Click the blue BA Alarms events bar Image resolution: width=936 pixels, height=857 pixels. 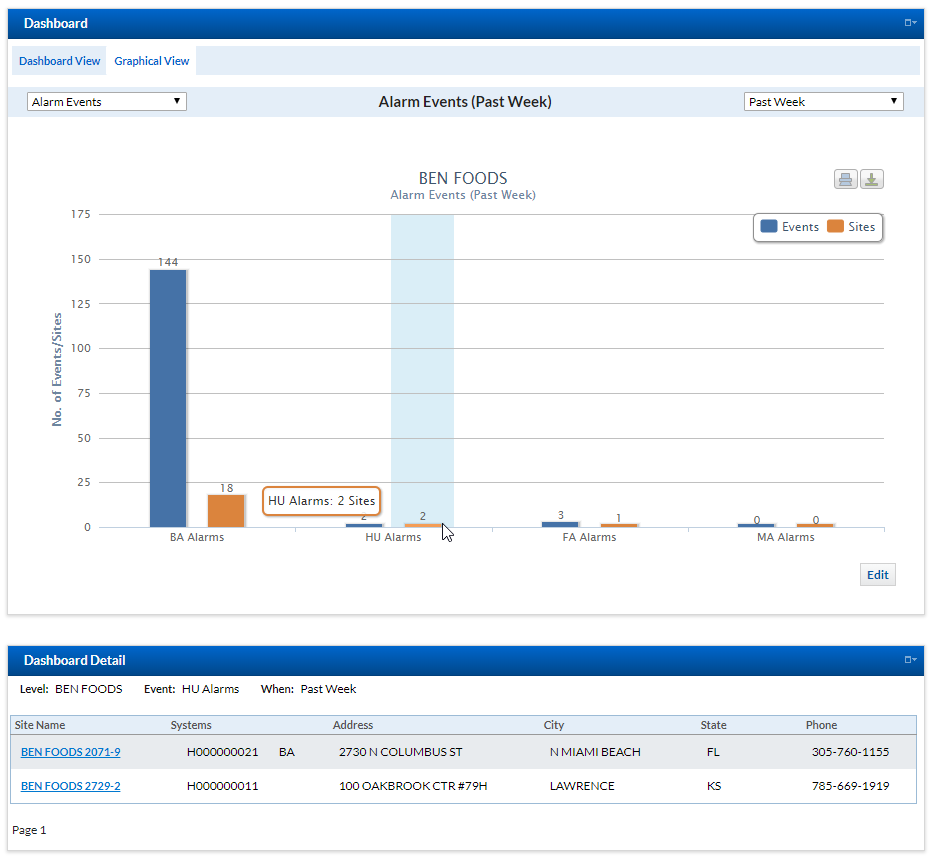(168, 398)
